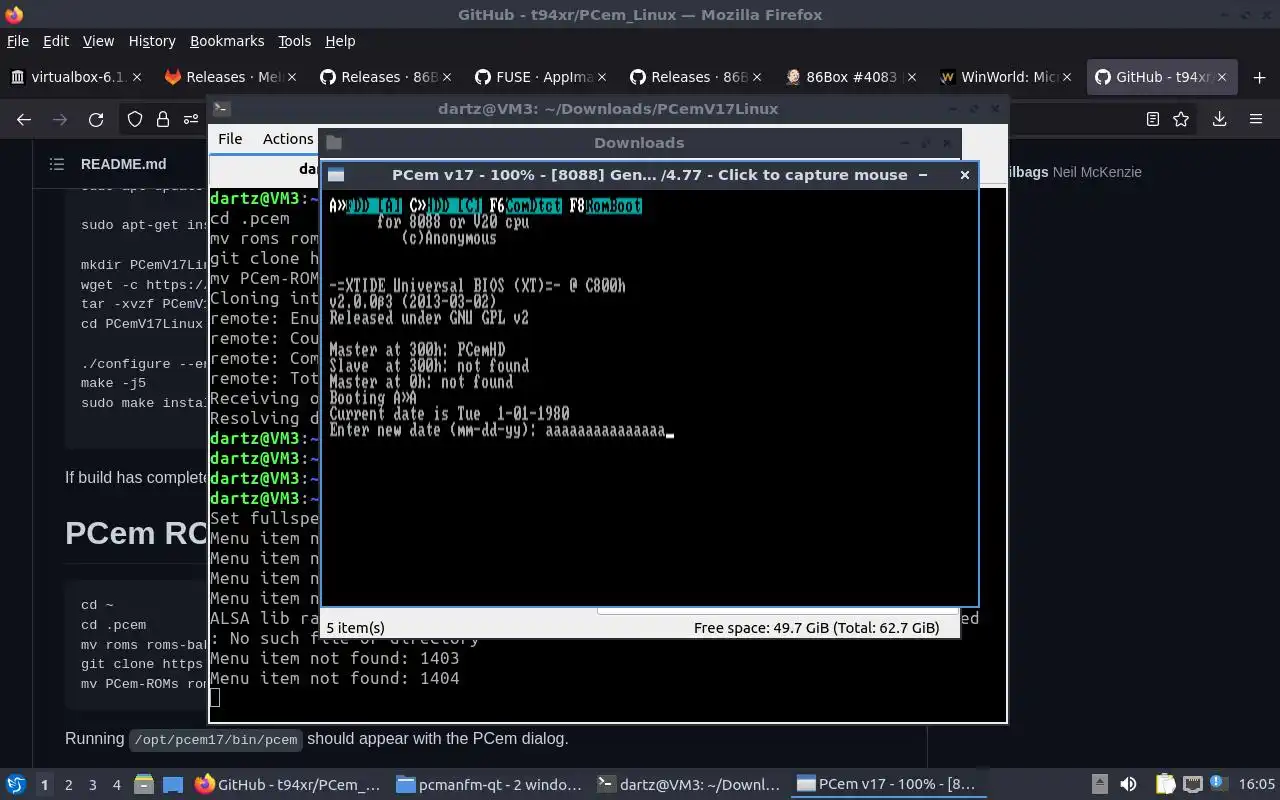Open Firefox View menu

[98, 41]
